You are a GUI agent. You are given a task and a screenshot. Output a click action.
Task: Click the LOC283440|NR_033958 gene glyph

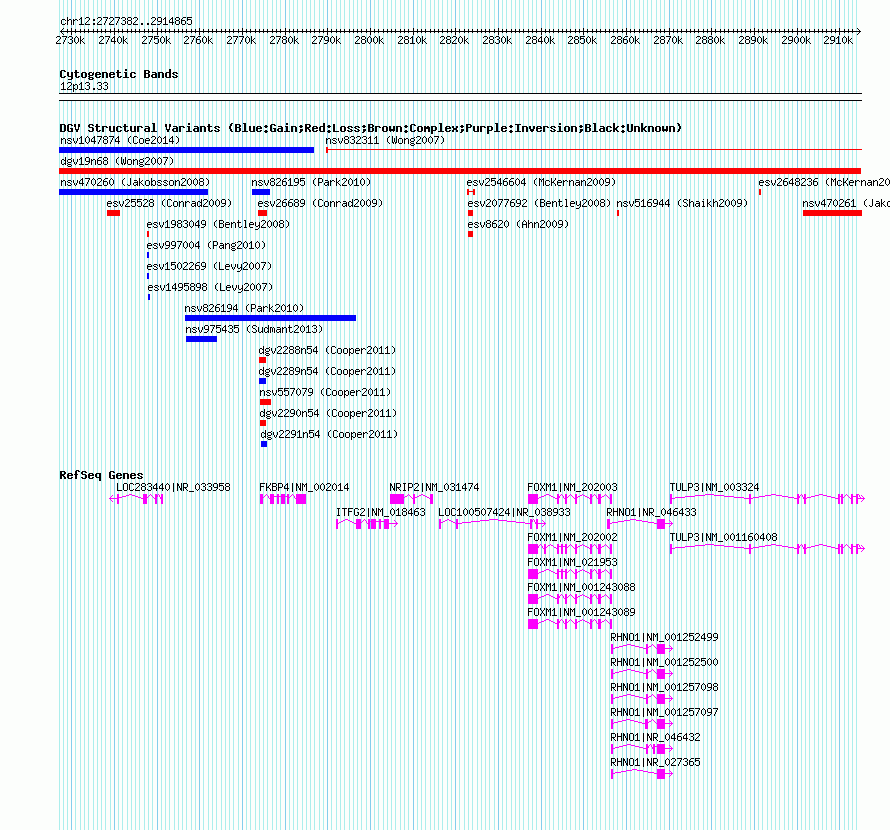pos(136,499)
